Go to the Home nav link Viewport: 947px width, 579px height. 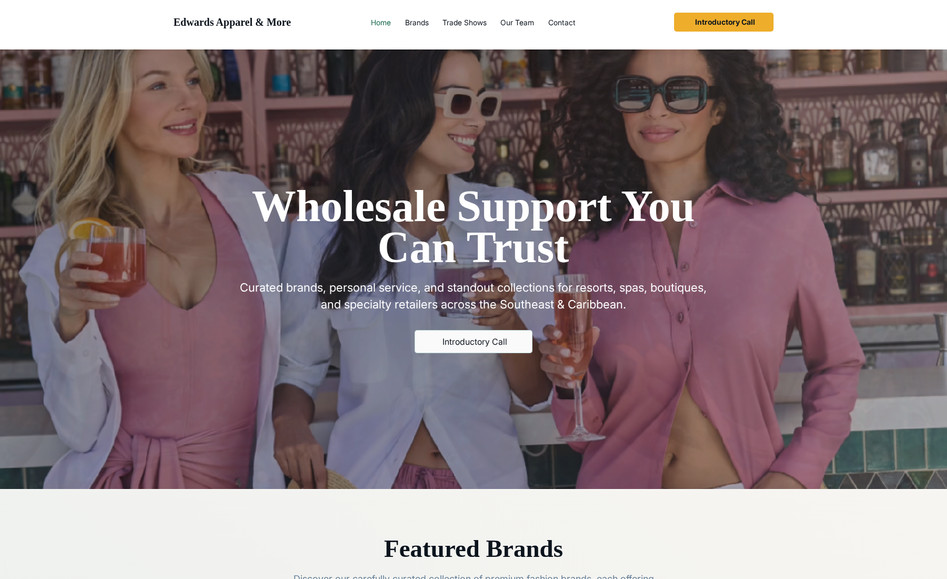click(x=380, y=23)
